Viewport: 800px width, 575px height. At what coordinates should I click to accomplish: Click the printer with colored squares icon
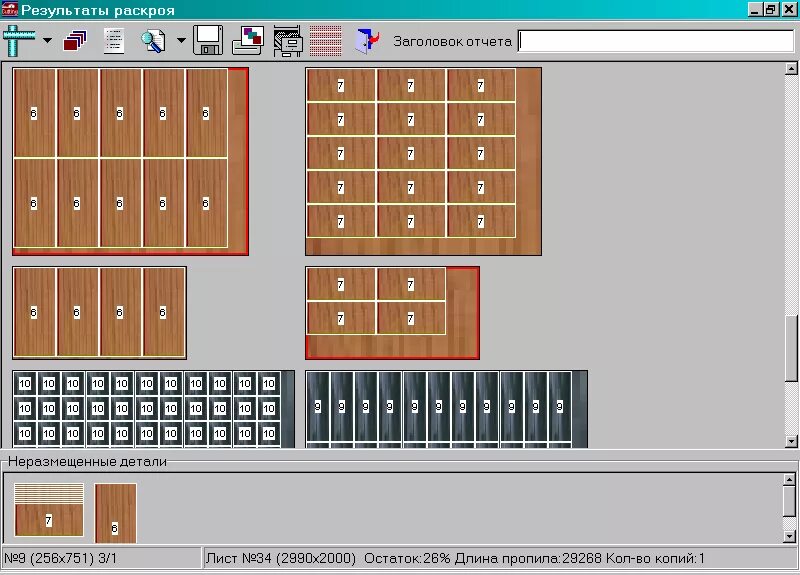pyautogui.click(x=248, y=40)
